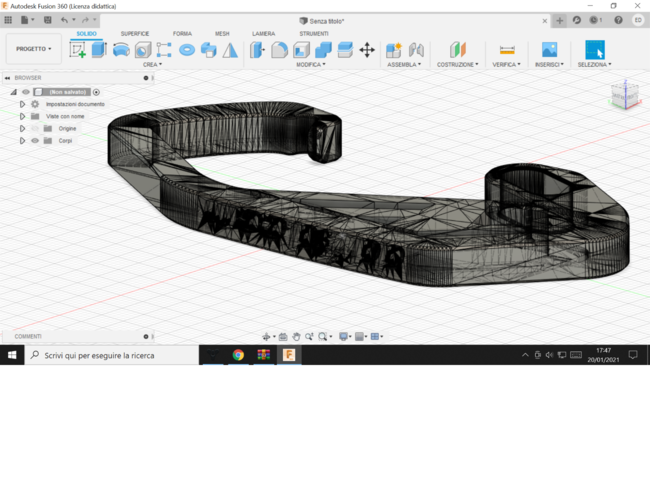This screenshot has width=650, height=484.
Task: Click the Insert image icon in Inserisci
Action: coord(549,50)
